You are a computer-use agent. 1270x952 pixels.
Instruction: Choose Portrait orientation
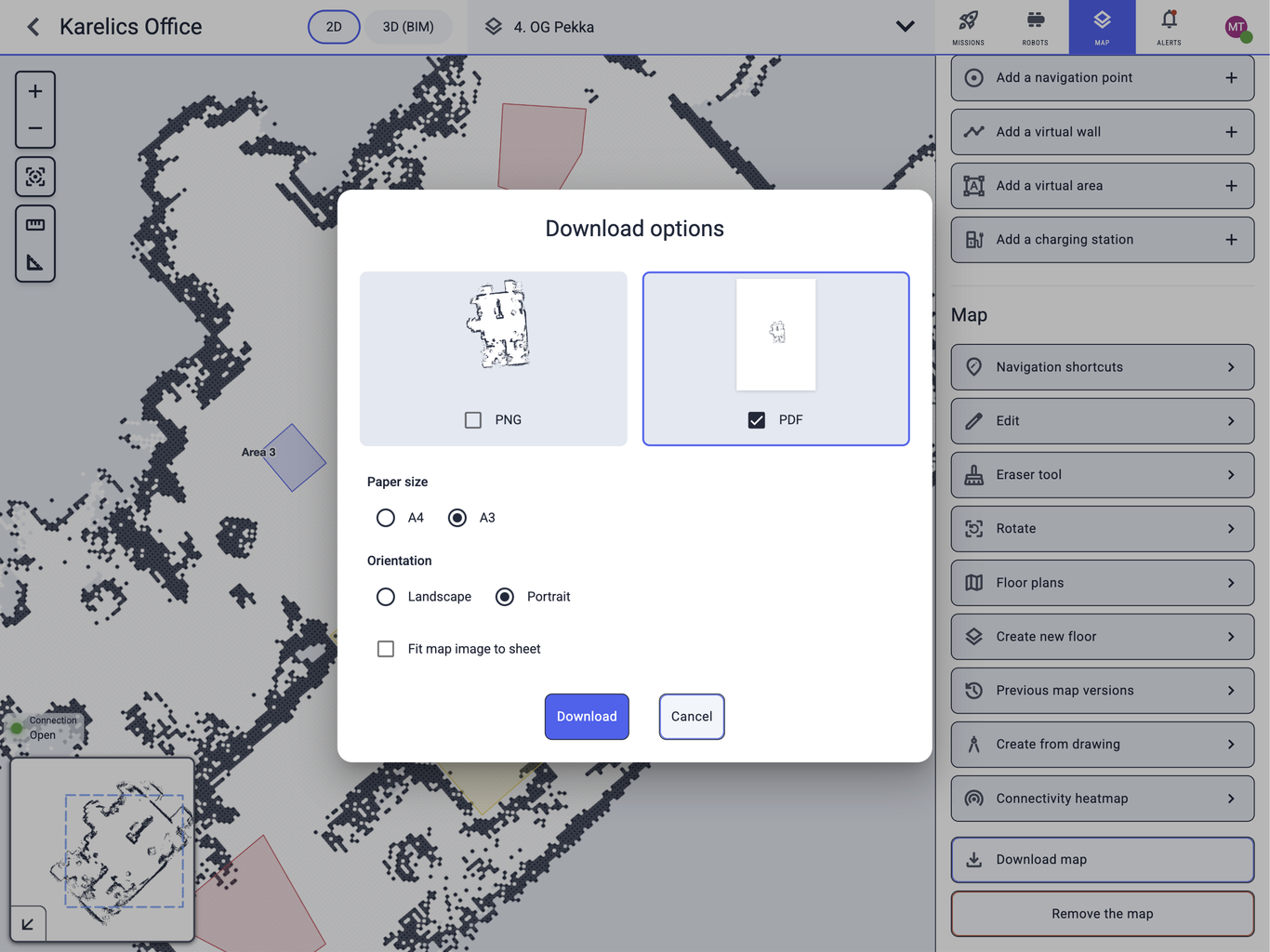pyautogui.click(x=505, y=597)
